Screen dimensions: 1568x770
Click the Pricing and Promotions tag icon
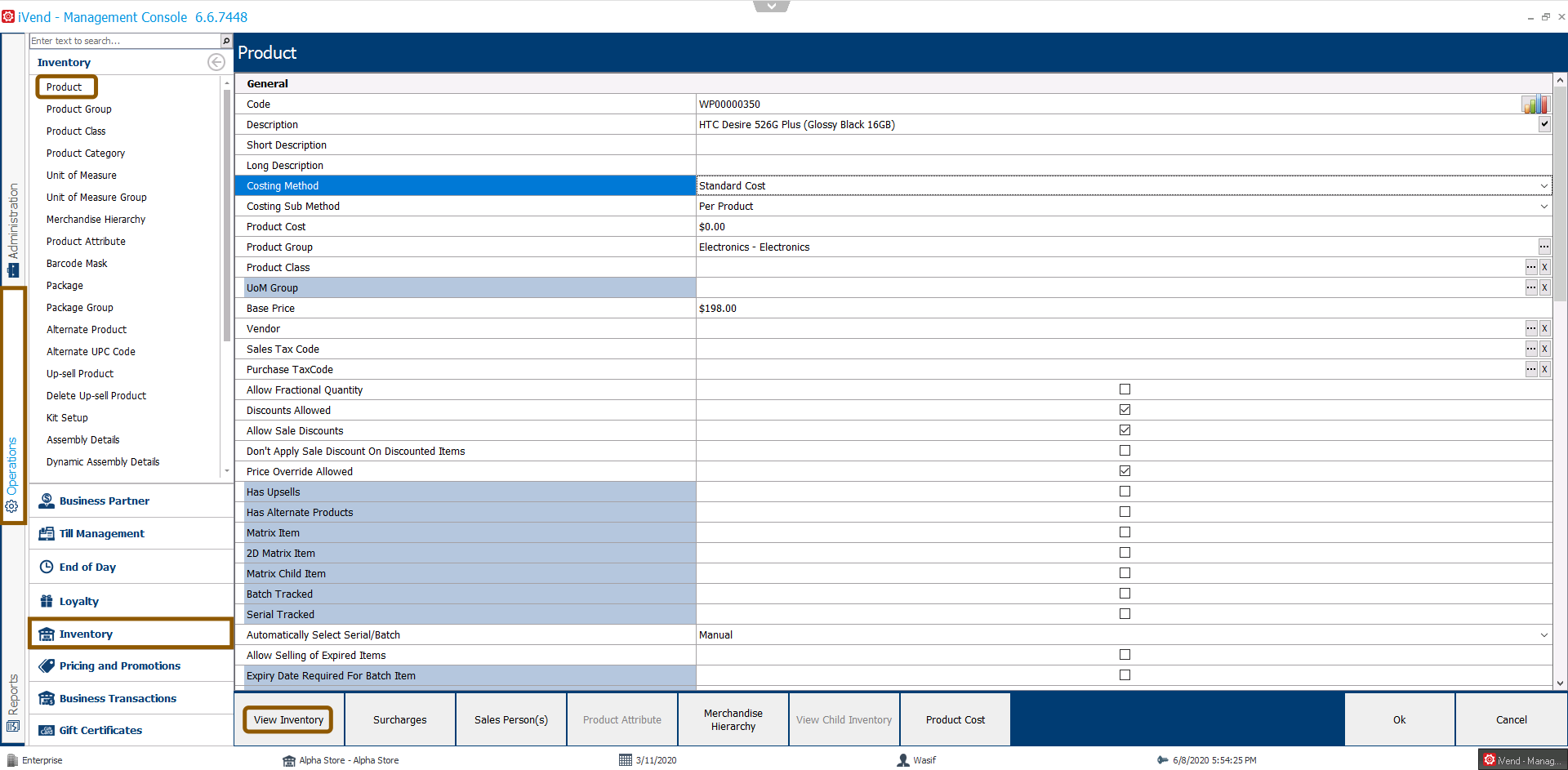coord(47,665)
